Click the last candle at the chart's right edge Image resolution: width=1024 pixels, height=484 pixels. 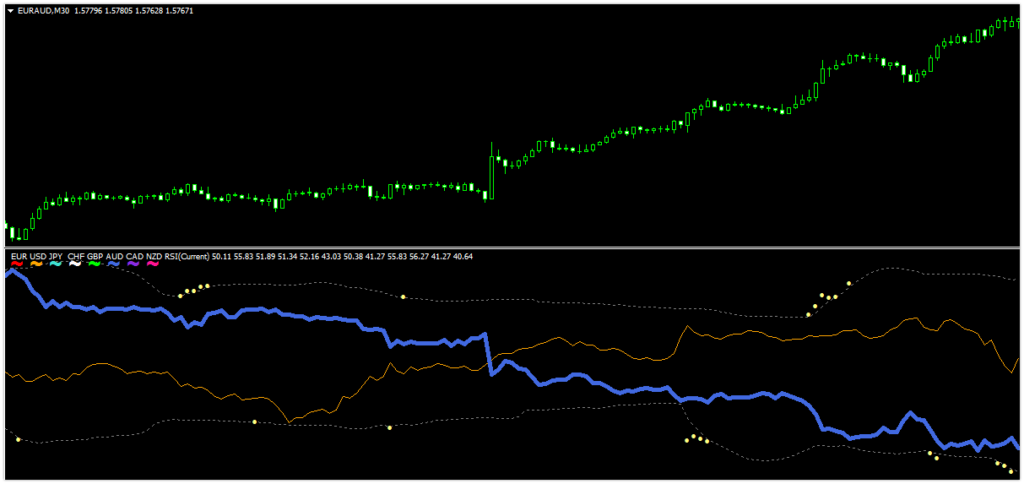pyautogui.click(x=1018, y=22)
